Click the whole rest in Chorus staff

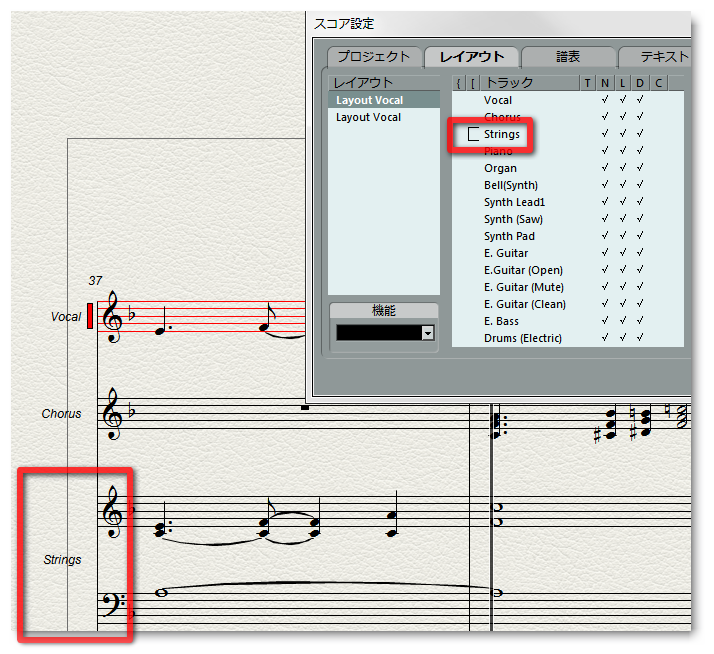[305, 408]
